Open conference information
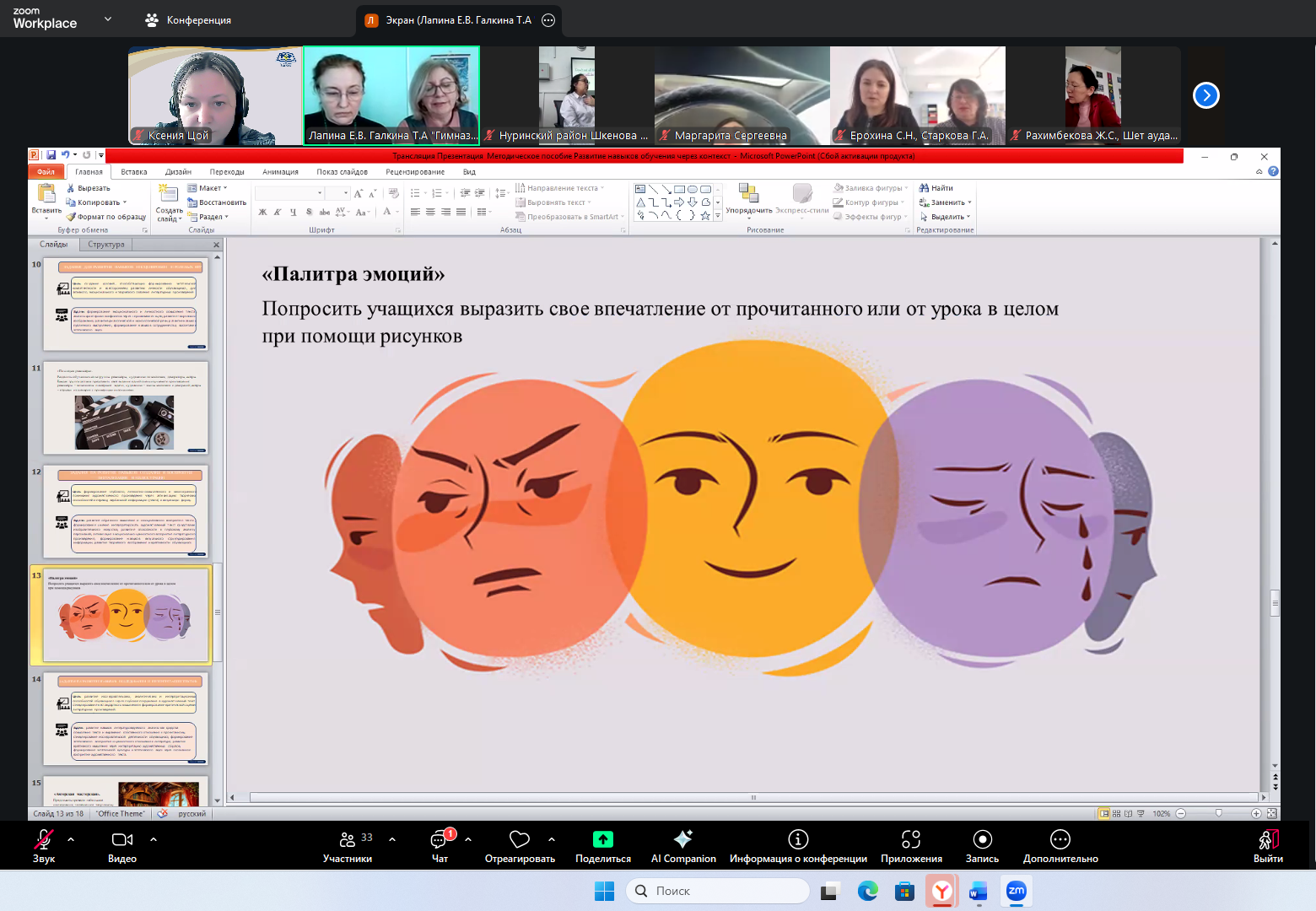The height and width of the screenshot is (911, 1316). point(798,846)
